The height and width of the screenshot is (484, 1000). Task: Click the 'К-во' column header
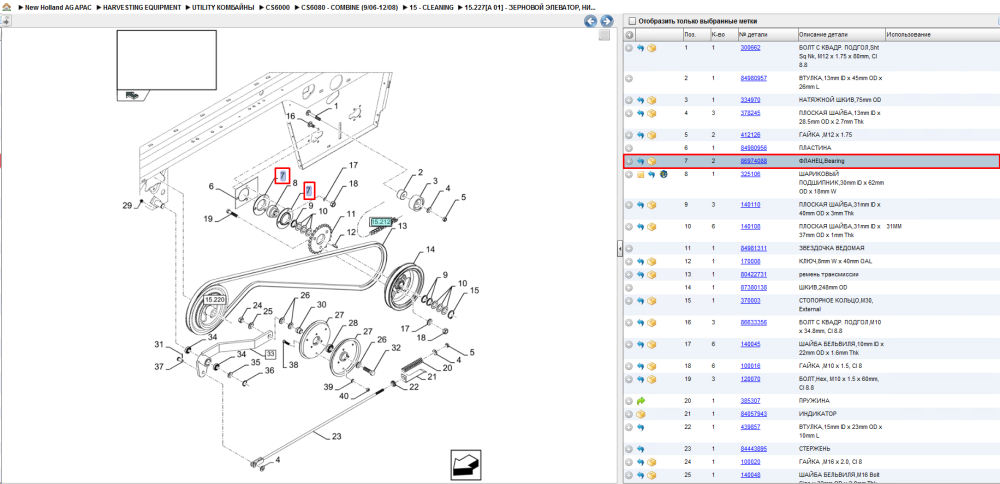(x=717, y=34)
